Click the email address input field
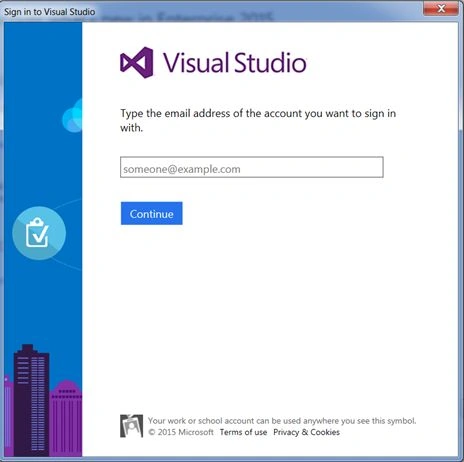 point(252,167)
